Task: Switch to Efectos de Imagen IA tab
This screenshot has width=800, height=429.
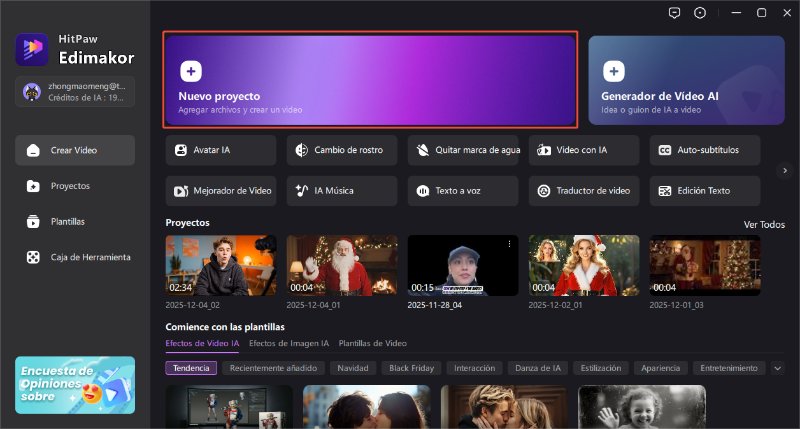Action: [x=289, y=343]
